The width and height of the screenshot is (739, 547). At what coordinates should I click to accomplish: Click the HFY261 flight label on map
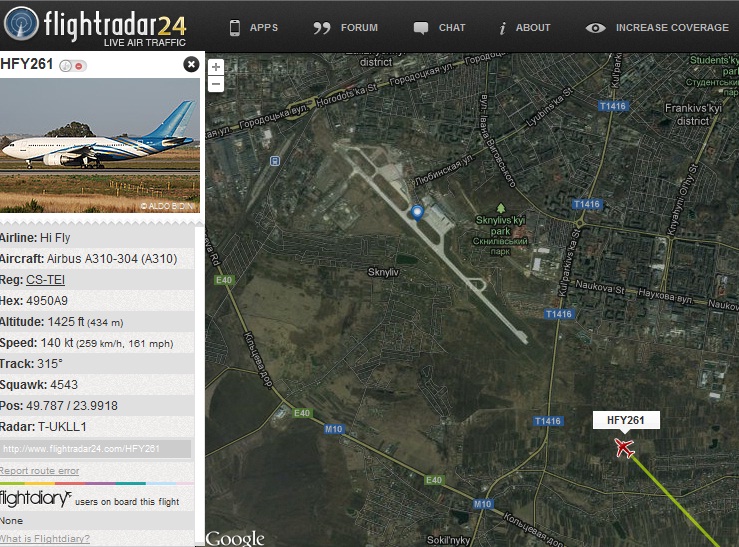[x=626, y=420]
